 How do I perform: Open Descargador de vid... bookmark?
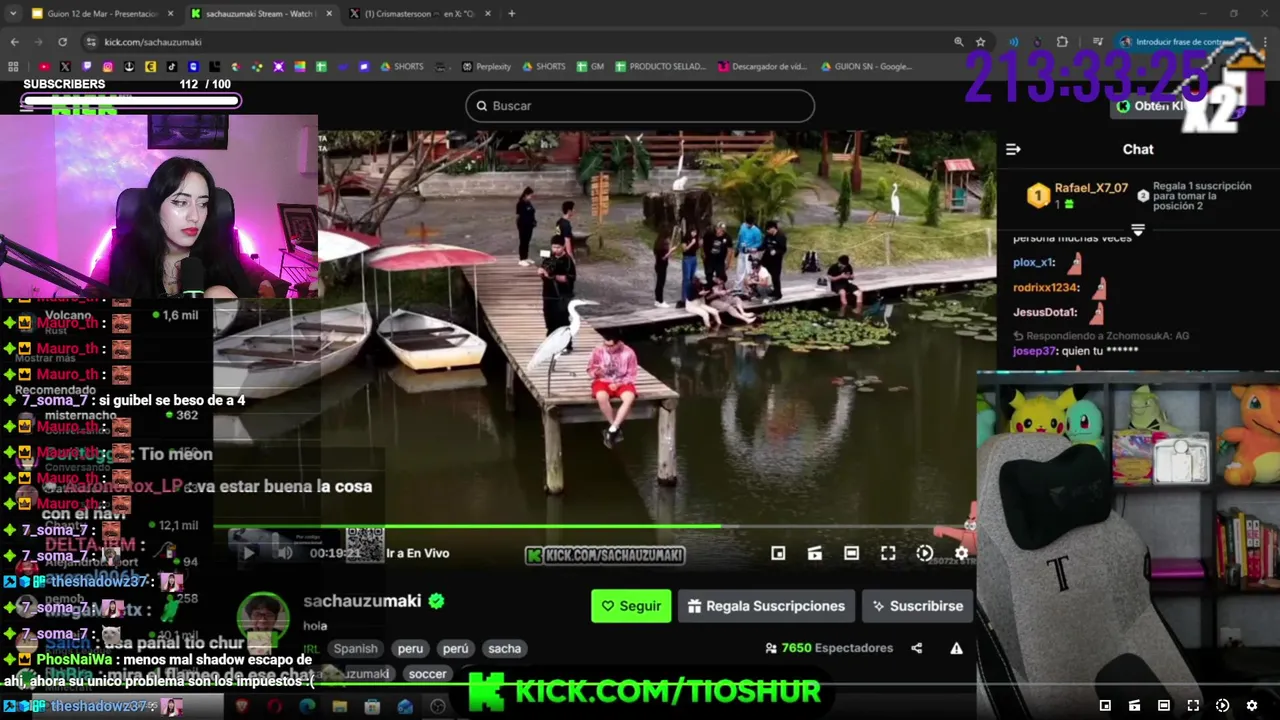click(763, 67)
